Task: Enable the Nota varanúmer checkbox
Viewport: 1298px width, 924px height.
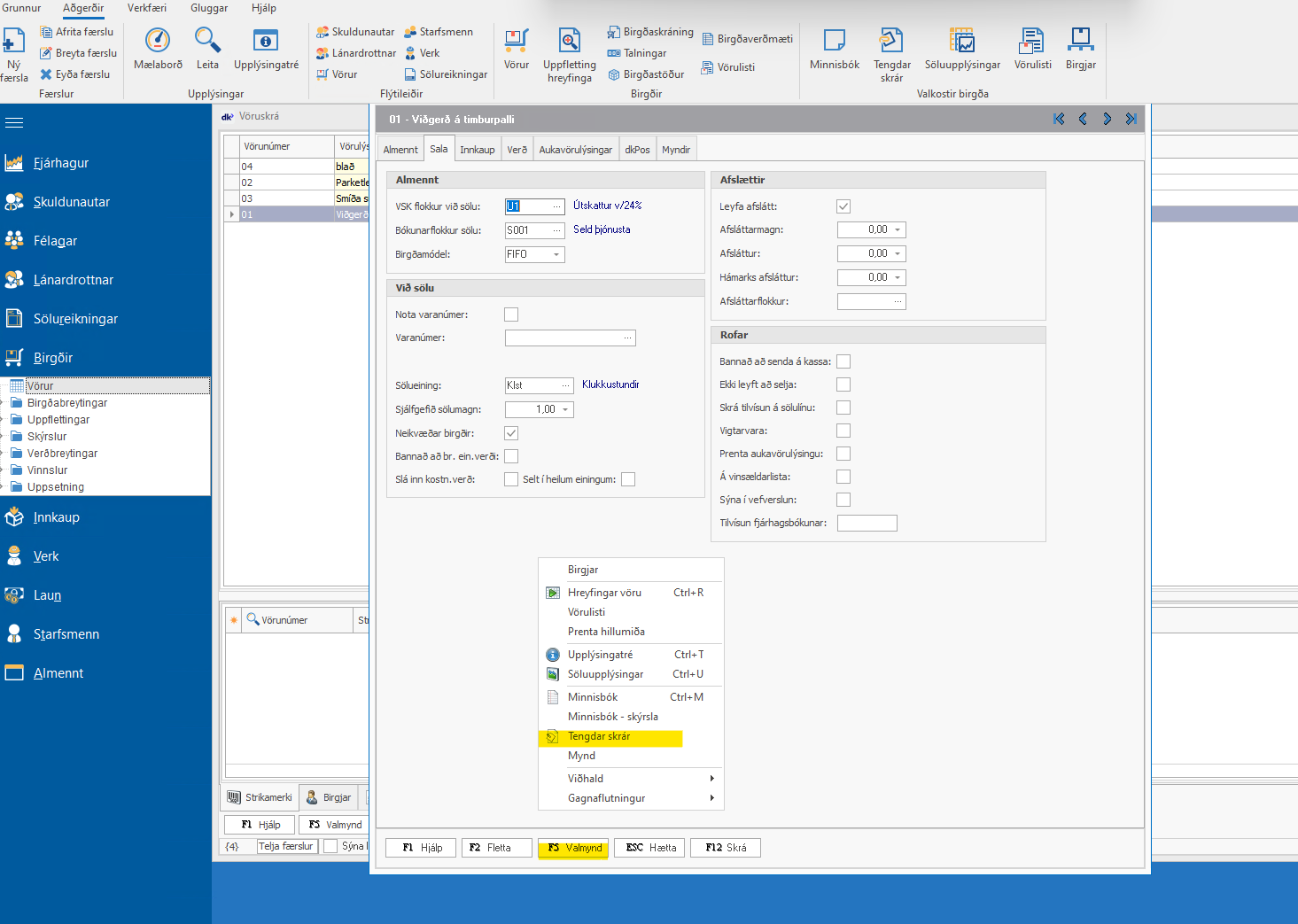Action: 511,314
